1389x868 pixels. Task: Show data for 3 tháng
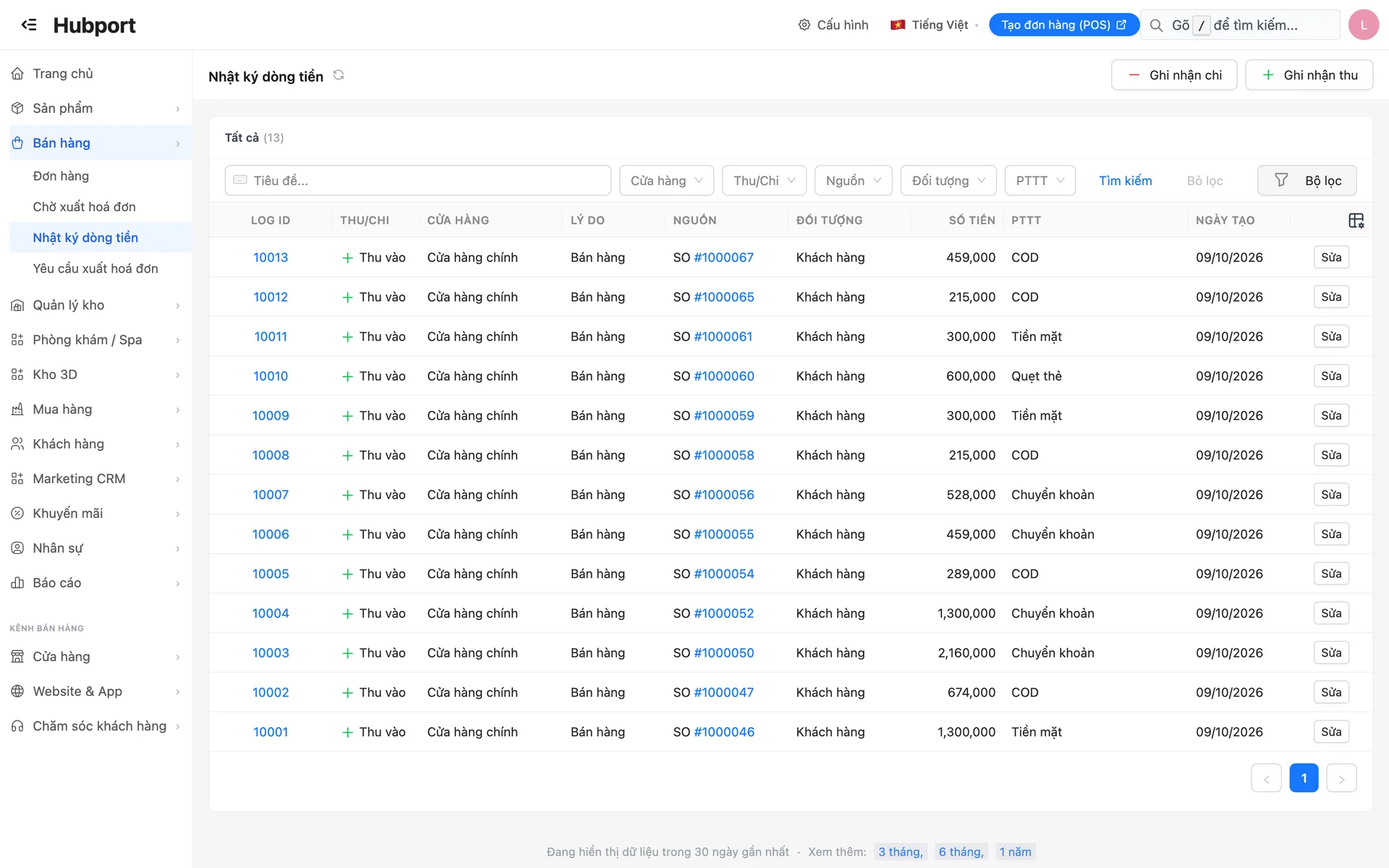(x=900, y=852)
